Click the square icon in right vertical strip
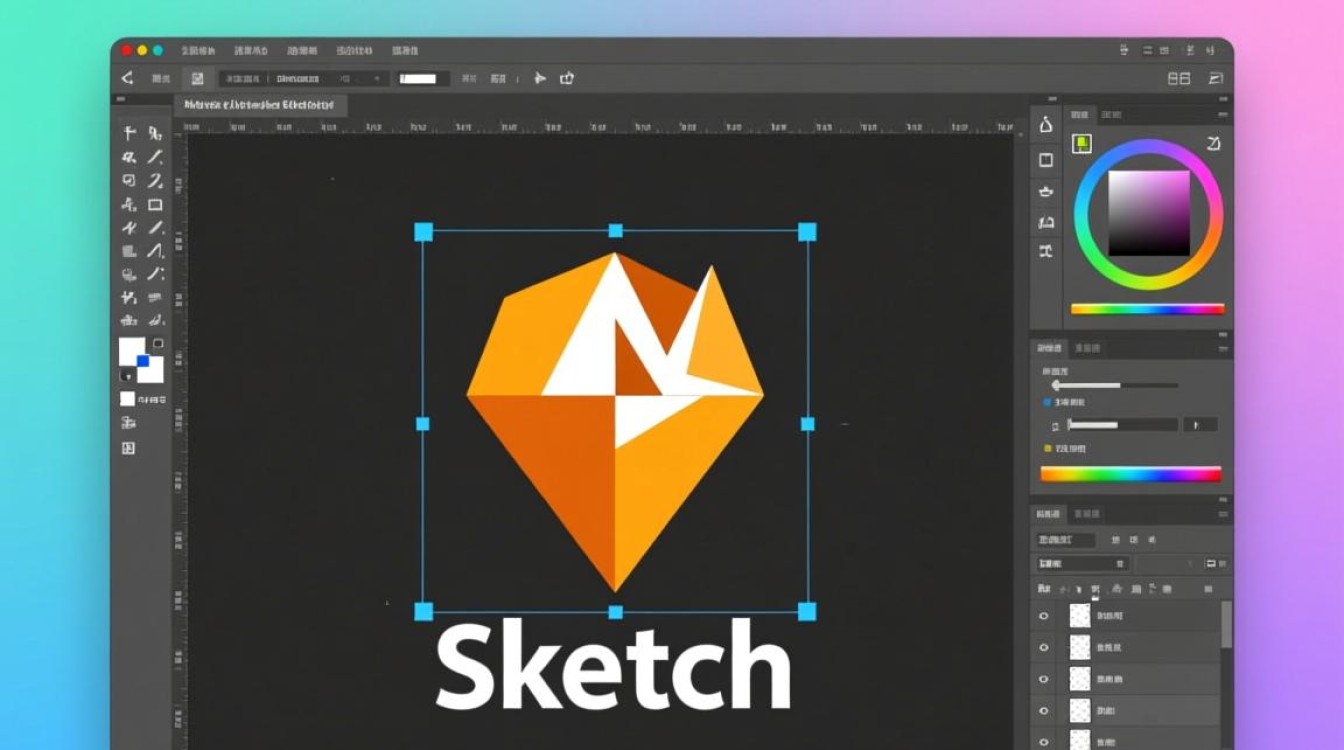 (x=1046, y=160)
